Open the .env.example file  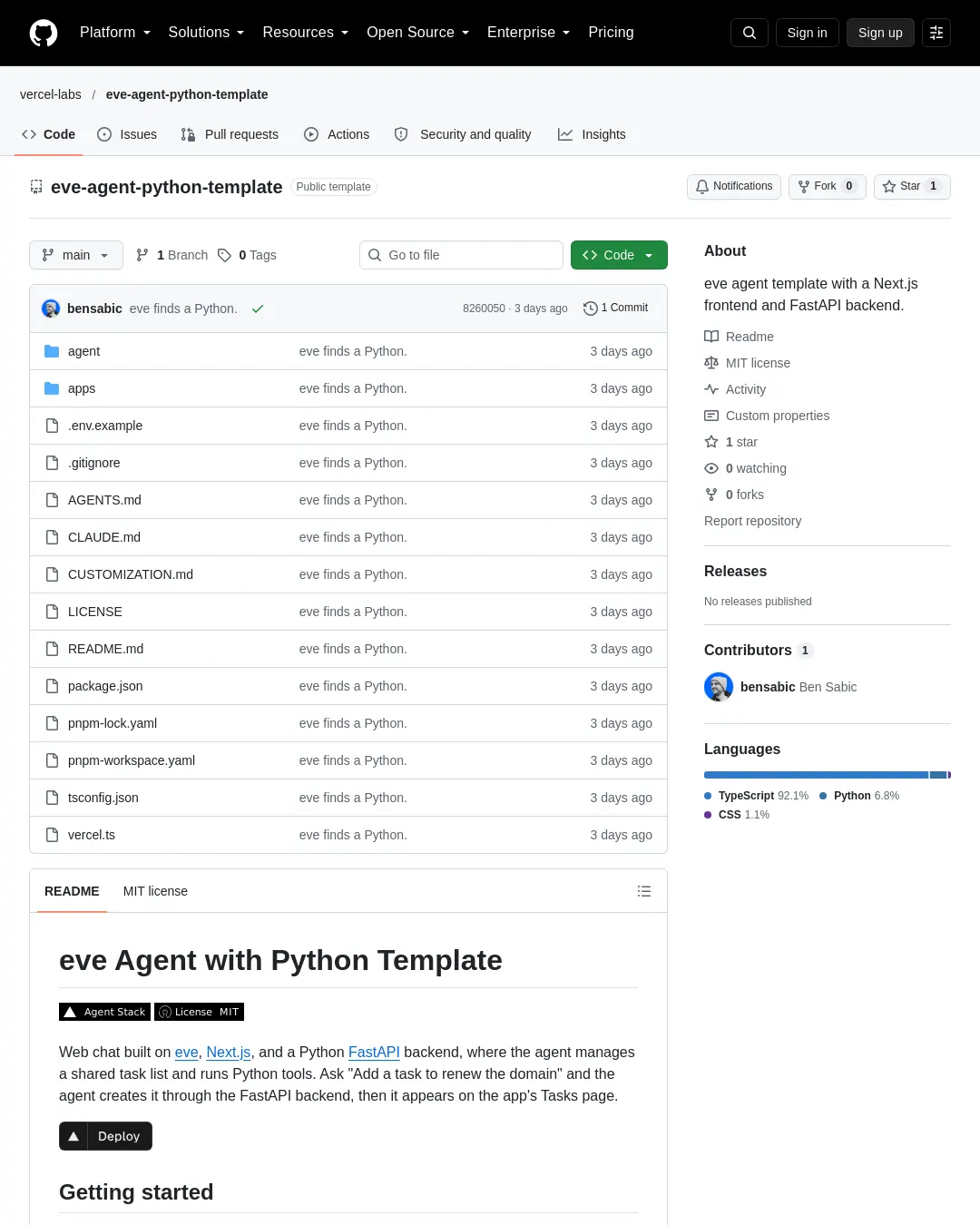coord(105,426)
